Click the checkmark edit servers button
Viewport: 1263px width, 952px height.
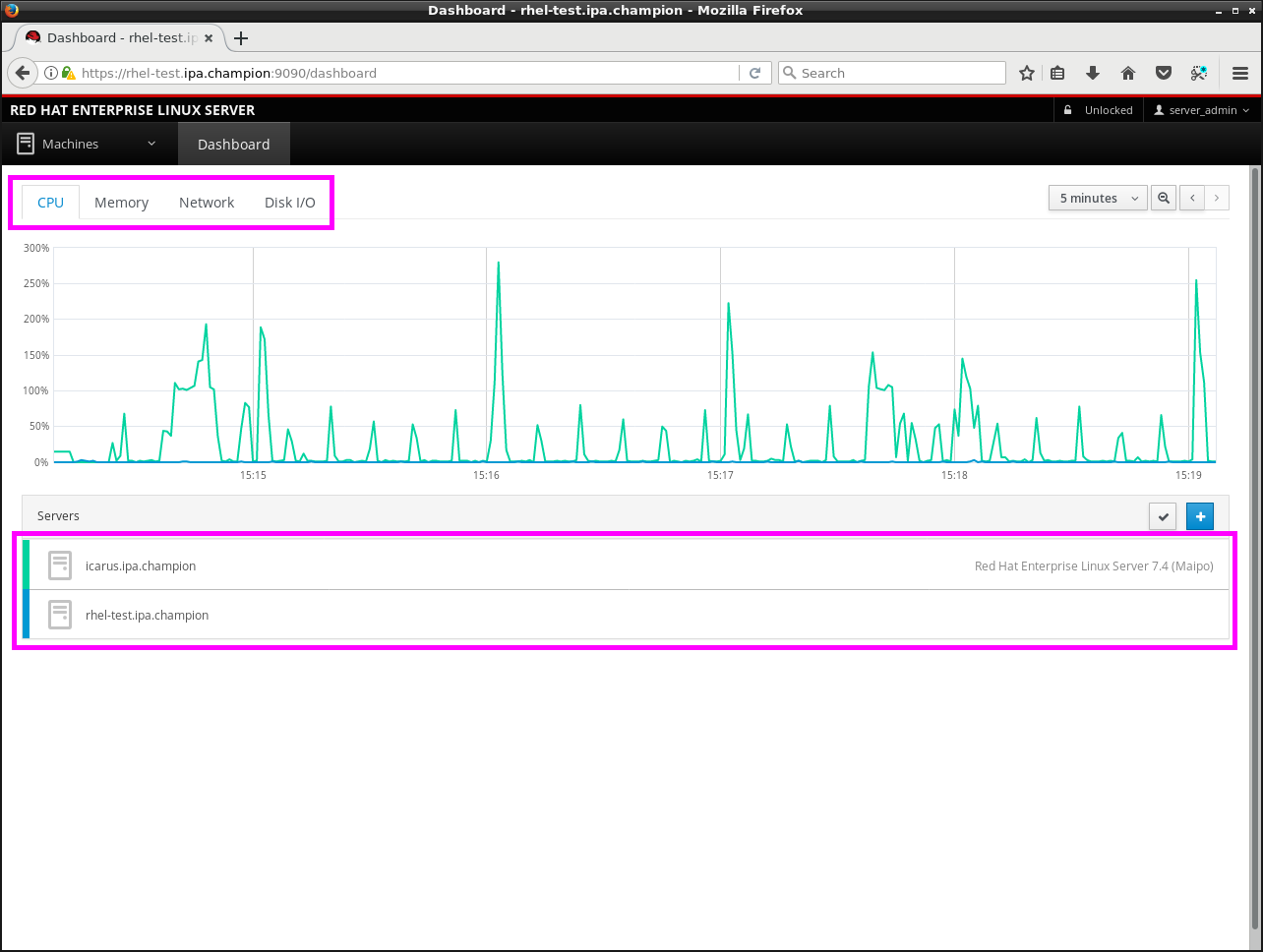pyautogui.click(x=1163, y=516)
